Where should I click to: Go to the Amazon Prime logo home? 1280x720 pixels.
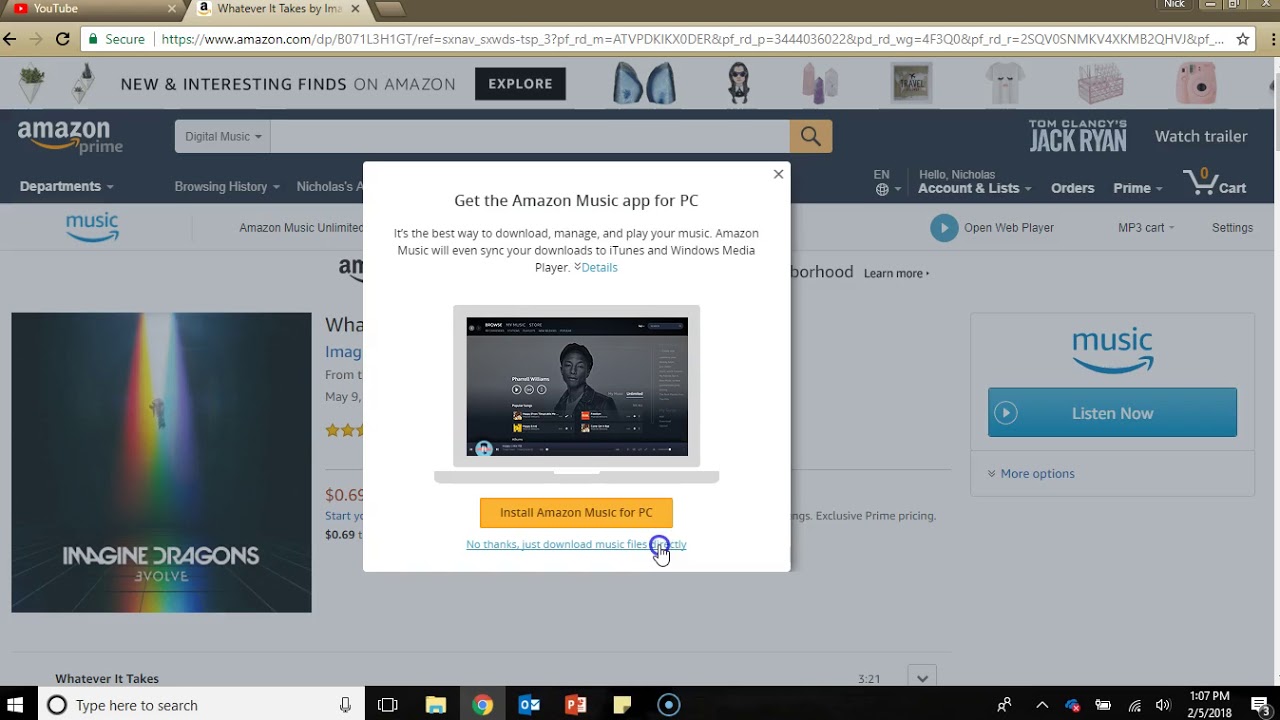70,137
